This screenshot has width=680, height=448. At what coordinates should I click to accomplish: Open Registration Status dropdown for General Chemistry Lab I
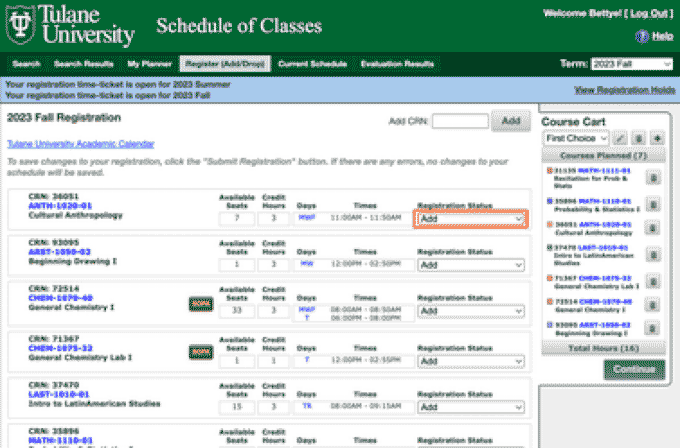pyautogui.click(x=471, y=361)
